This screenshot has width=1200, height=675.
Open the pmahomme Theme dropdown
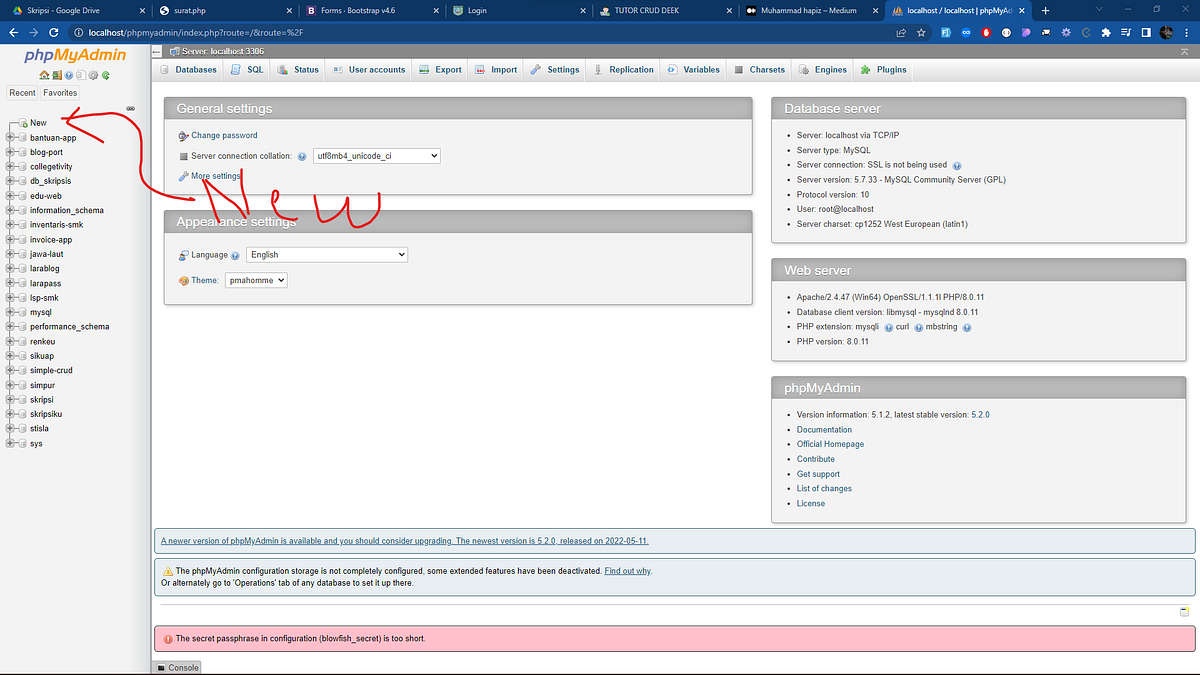255,280
